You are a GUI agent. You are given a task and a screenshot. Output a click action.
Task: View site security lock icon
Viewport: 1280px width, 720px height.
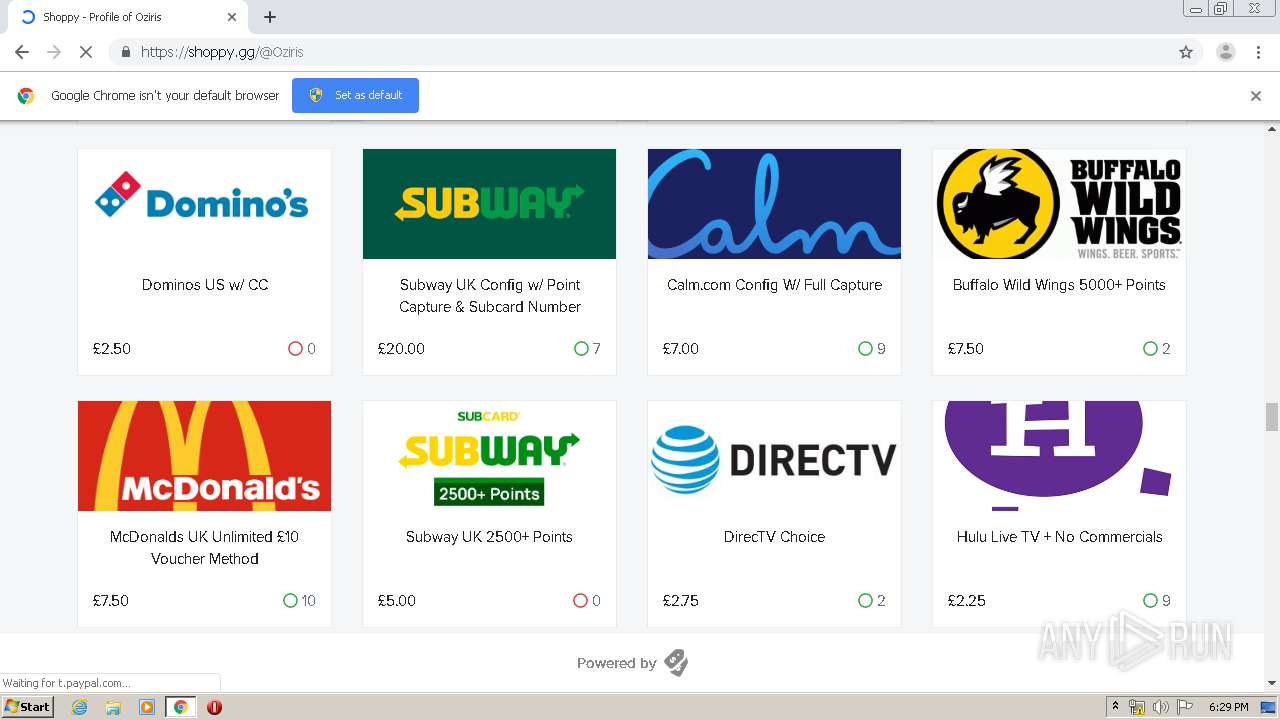[x=125, y=52]
